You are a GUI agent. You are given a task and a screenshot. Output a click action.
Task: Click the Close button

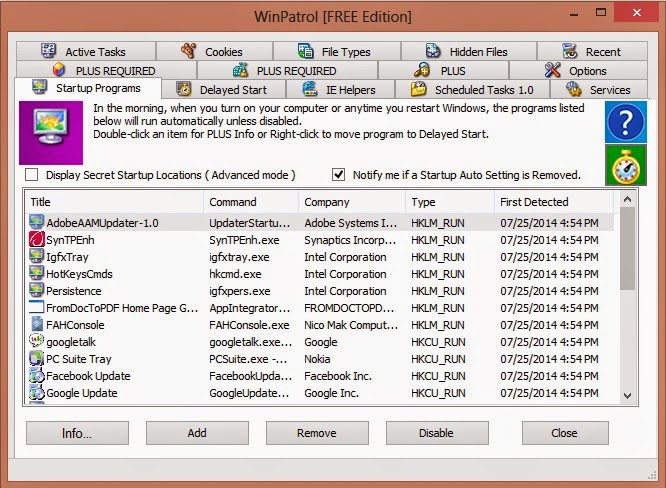point(565,433)
